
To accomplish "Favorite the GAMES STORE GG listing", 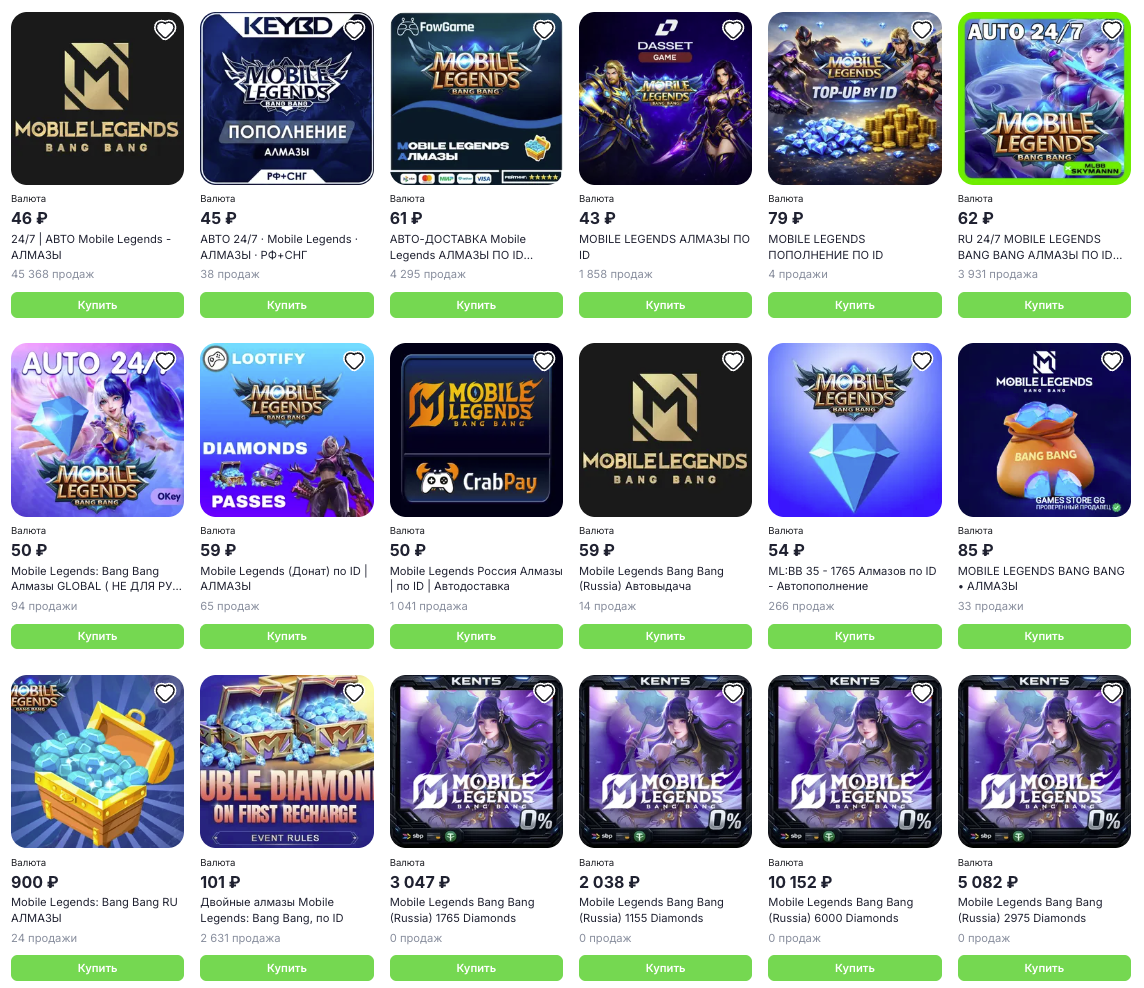I will tap(1111, 361).
